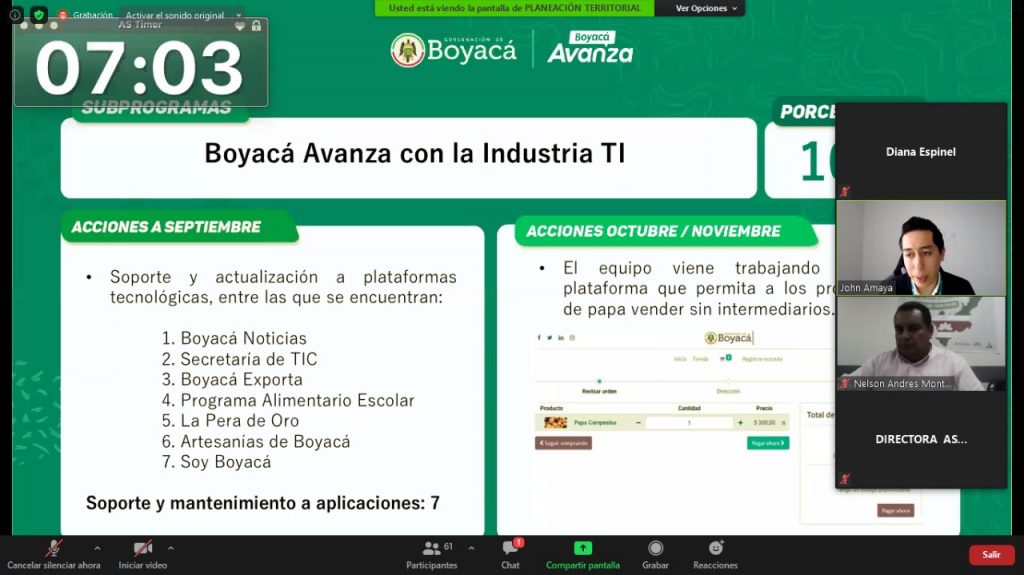Toggle the lock icon in AS Timer
Viewport: 1024px width, 575px height.
256,25
